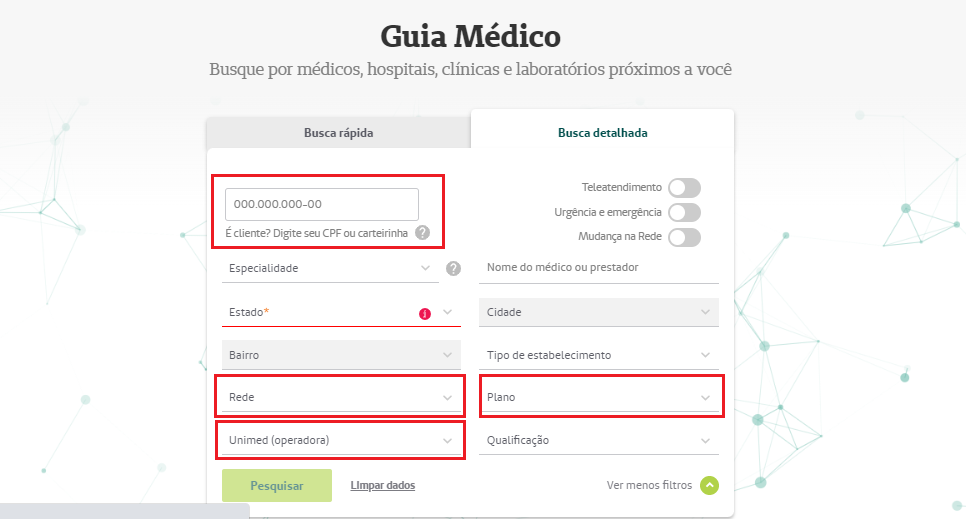The height and width of the screenshot is (528, 966).
Task: Expand the Estado dropdown
Action: (x=341, y=312)
